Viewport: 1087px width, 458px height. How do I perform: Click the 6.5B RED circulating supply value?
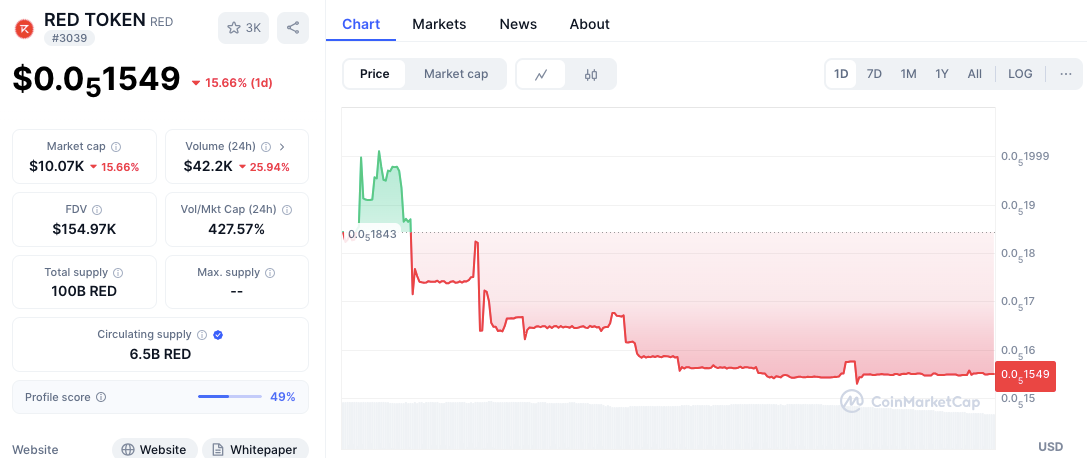click(160, 354)
